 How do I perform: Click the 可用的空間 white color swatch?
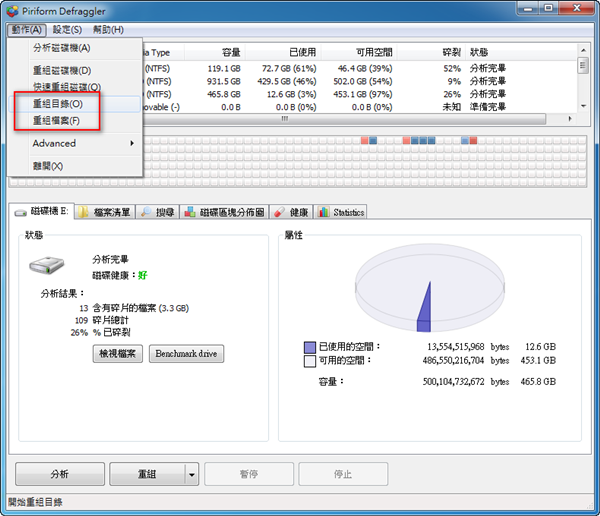pyautogui.click(x=310, y=361)
